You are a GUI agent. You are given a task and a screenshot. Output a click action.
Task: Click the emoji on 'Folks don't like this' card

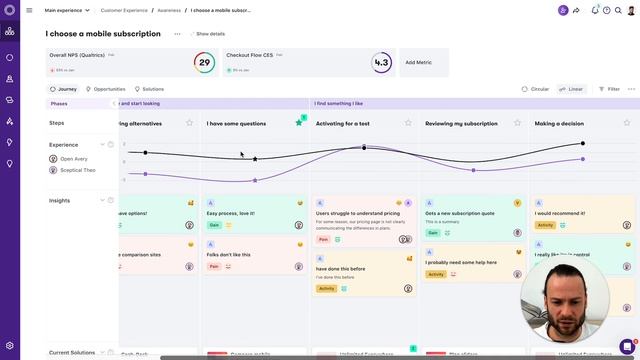(x=300, y=244)
